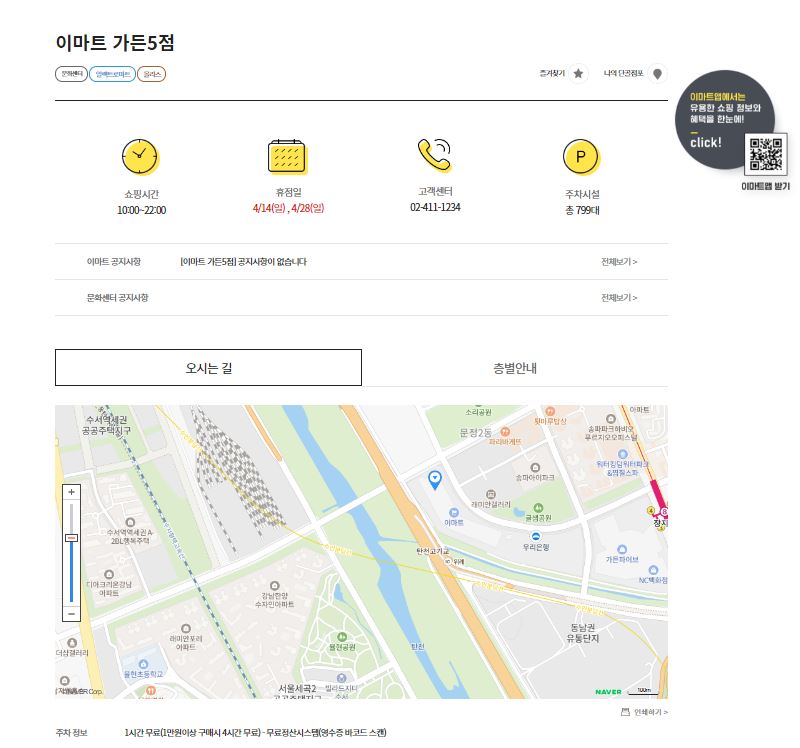
Task: Click the 휴점일 calendar icon
Action: pyautogui.click(x=287, y=156)
